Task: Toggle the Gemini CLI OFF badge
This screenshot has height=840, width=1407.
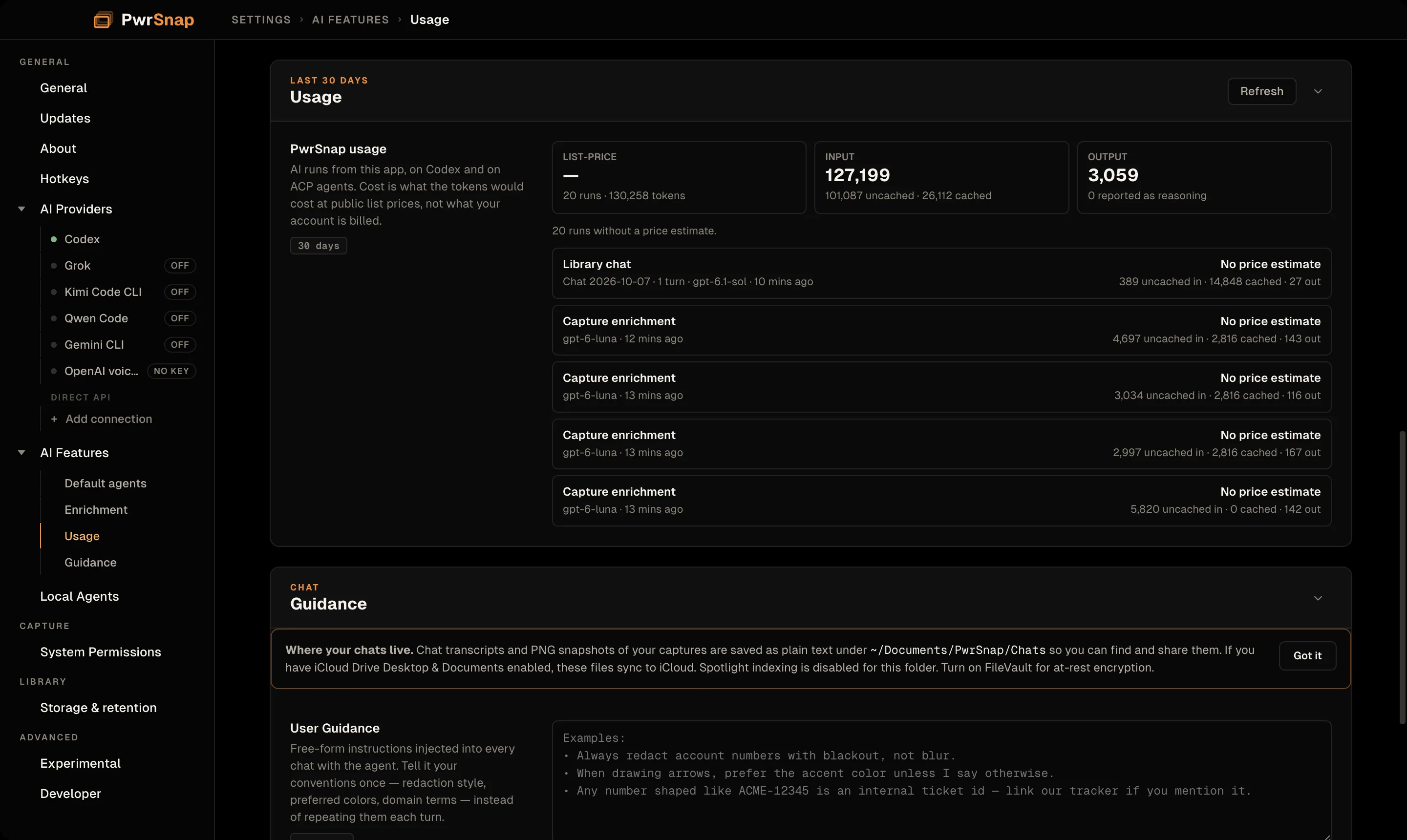Action: [180, 345]
